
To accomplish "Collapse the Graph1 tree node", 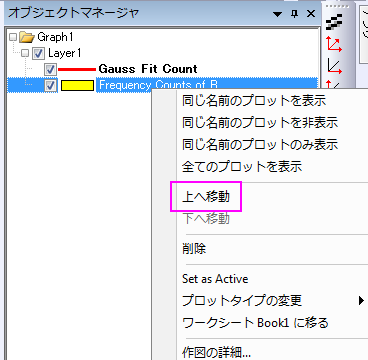I will pos(13,37).
